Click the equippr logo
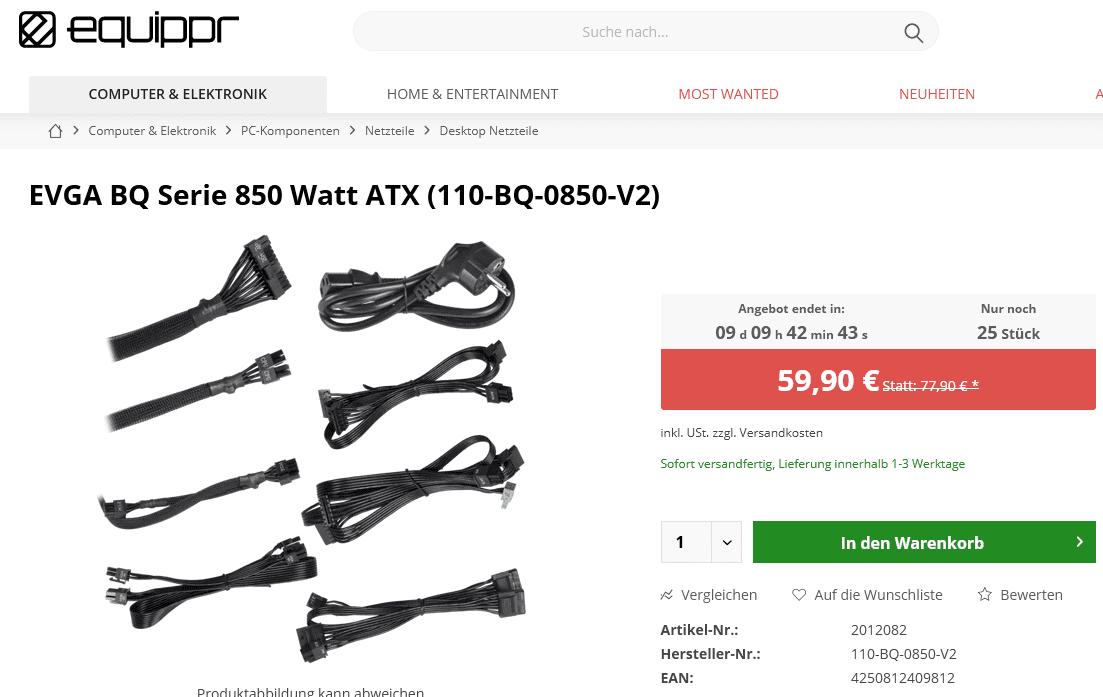Screen dimensions: 1103x697 pyautogui.click(x=129, y=30)
